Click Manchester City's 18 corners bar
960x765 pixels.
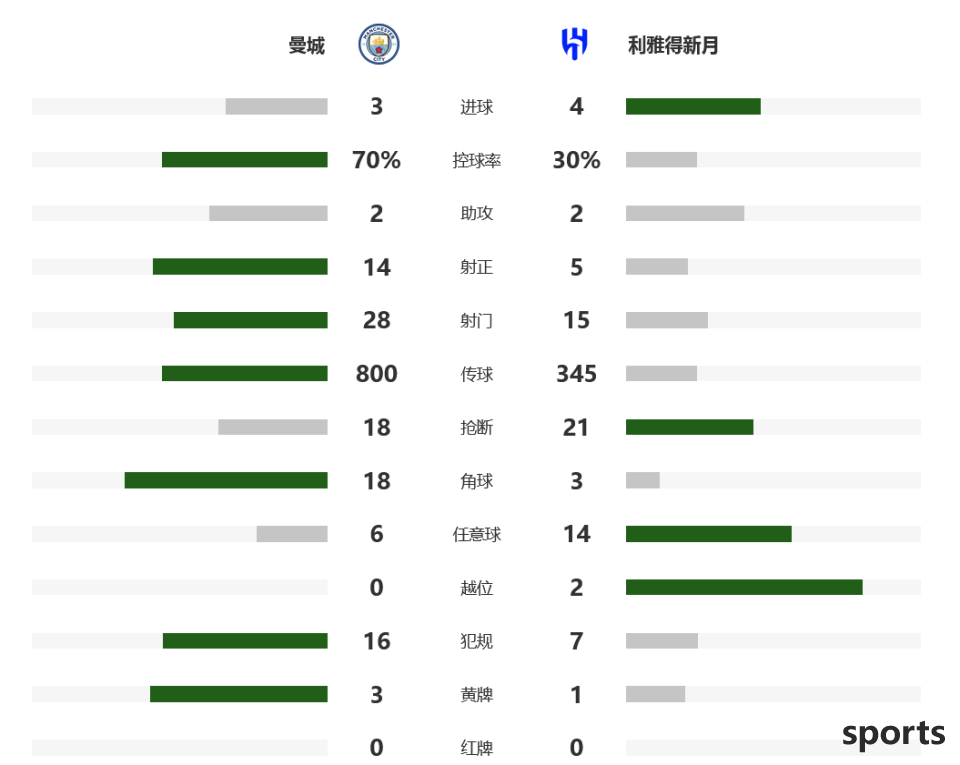point(226,480)
